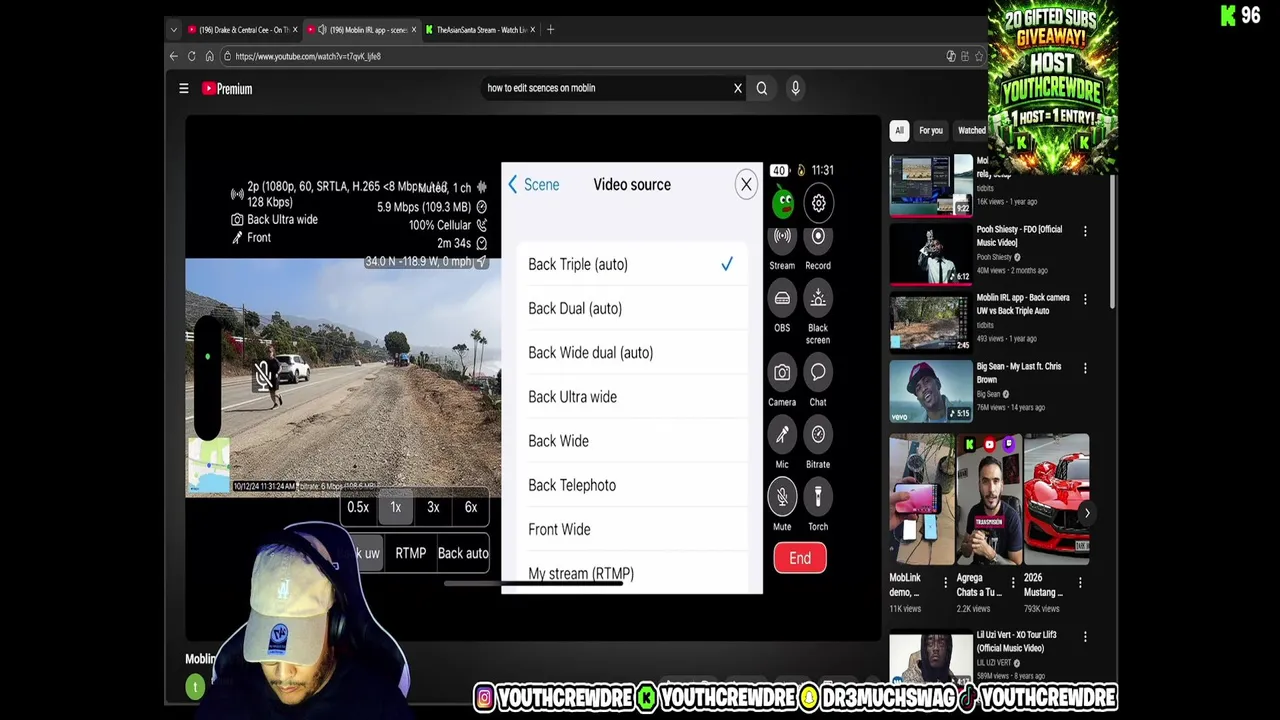
Task: Select the Watched filter chip
Action: coord(971,130)
